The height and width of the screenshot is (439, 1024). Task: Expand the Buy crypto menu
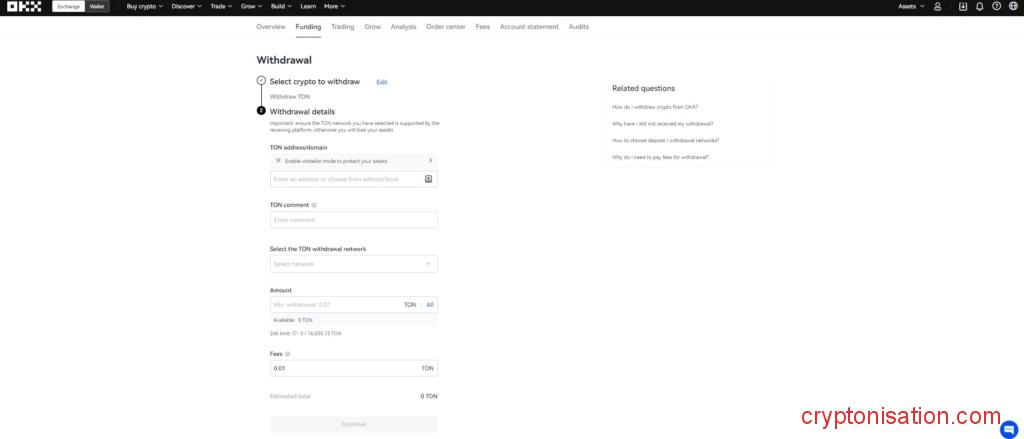pyautogui.click(x=144, y=6)
